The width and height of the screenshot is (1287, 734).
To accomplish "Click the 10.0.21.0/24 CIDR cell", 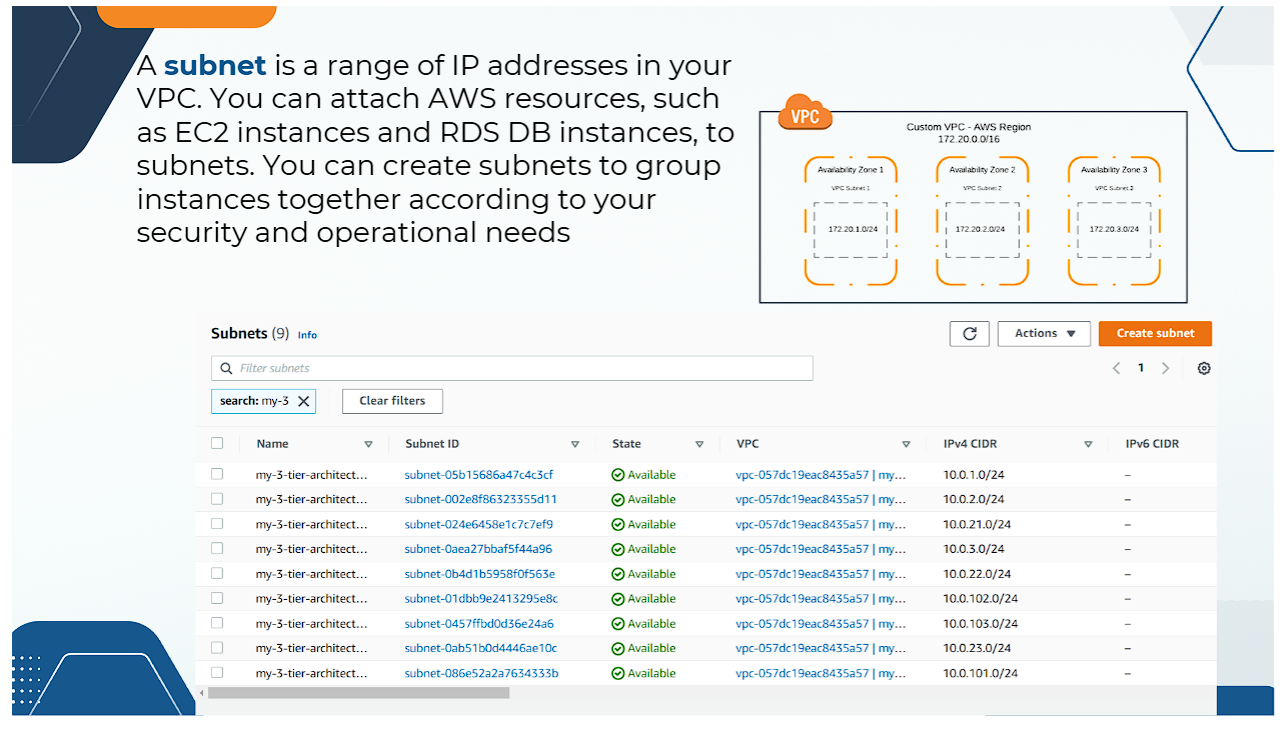I will tap(977, 524).
